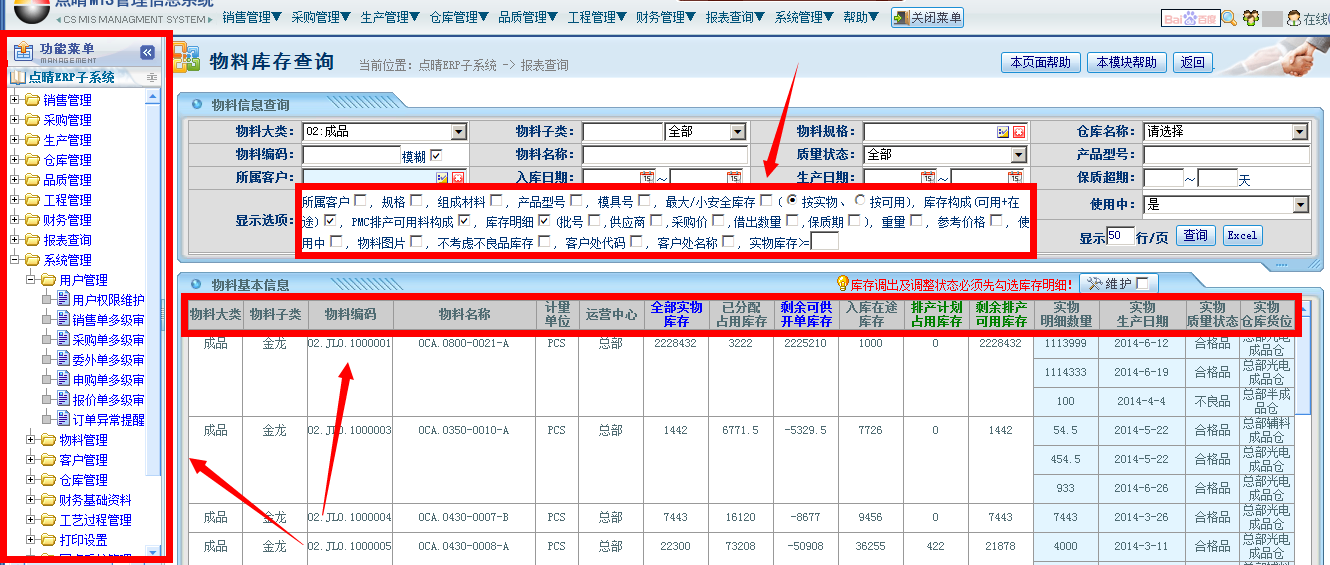Screen dimensions: 1330x565
Task: Open the 仓库名称 dropdown
Action: (1299, 132)
